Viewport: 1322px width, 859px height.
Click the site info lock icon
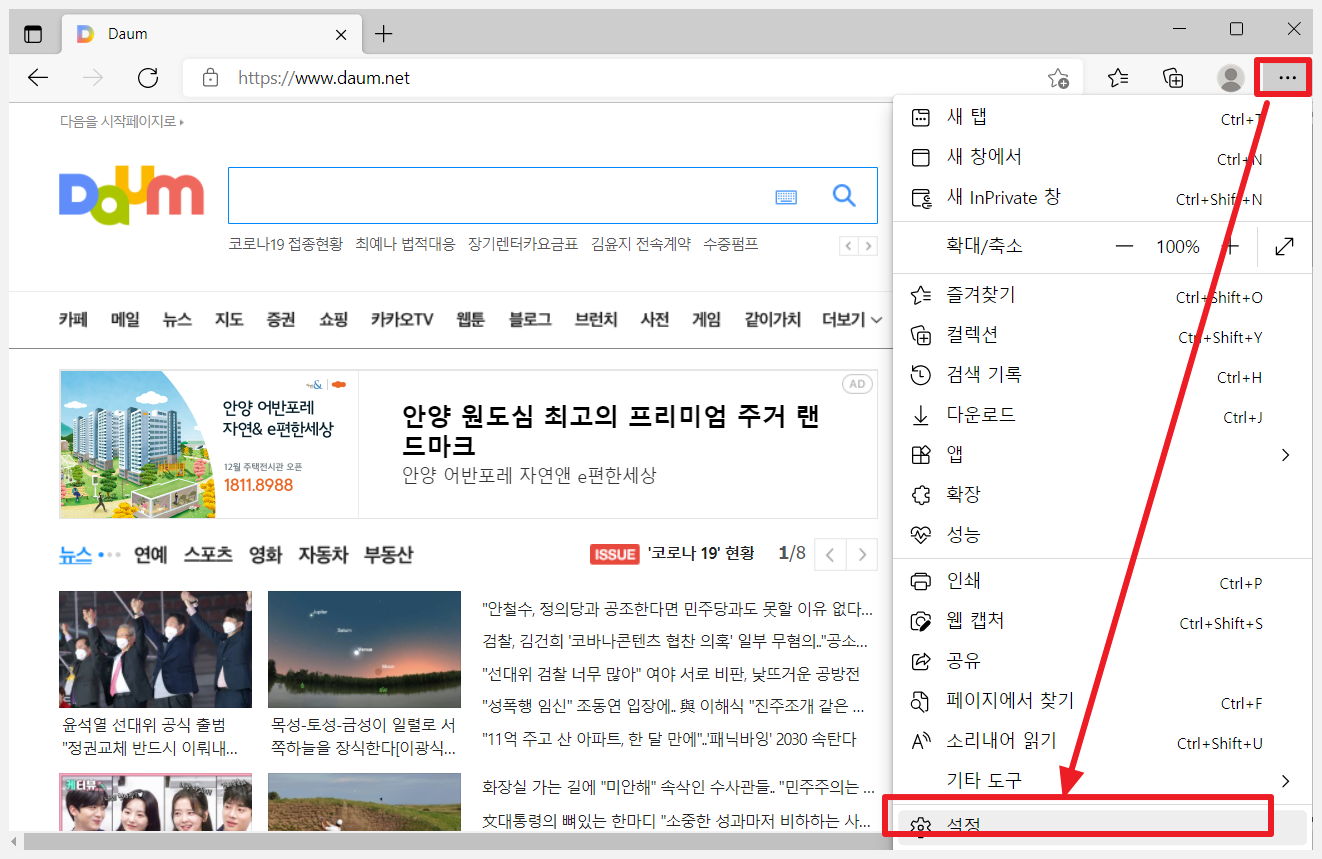pos(210,78)
